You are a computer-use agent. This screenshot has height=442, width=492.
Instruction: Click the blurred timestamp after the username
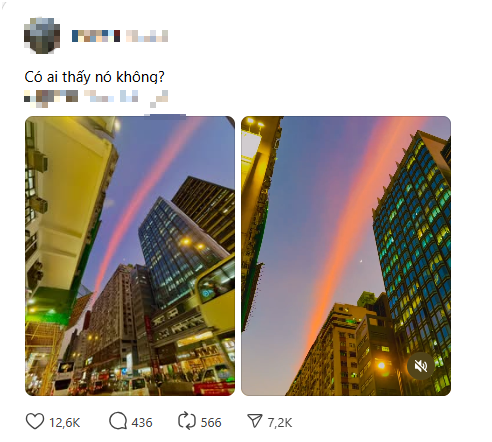click(x=147, y=36)
